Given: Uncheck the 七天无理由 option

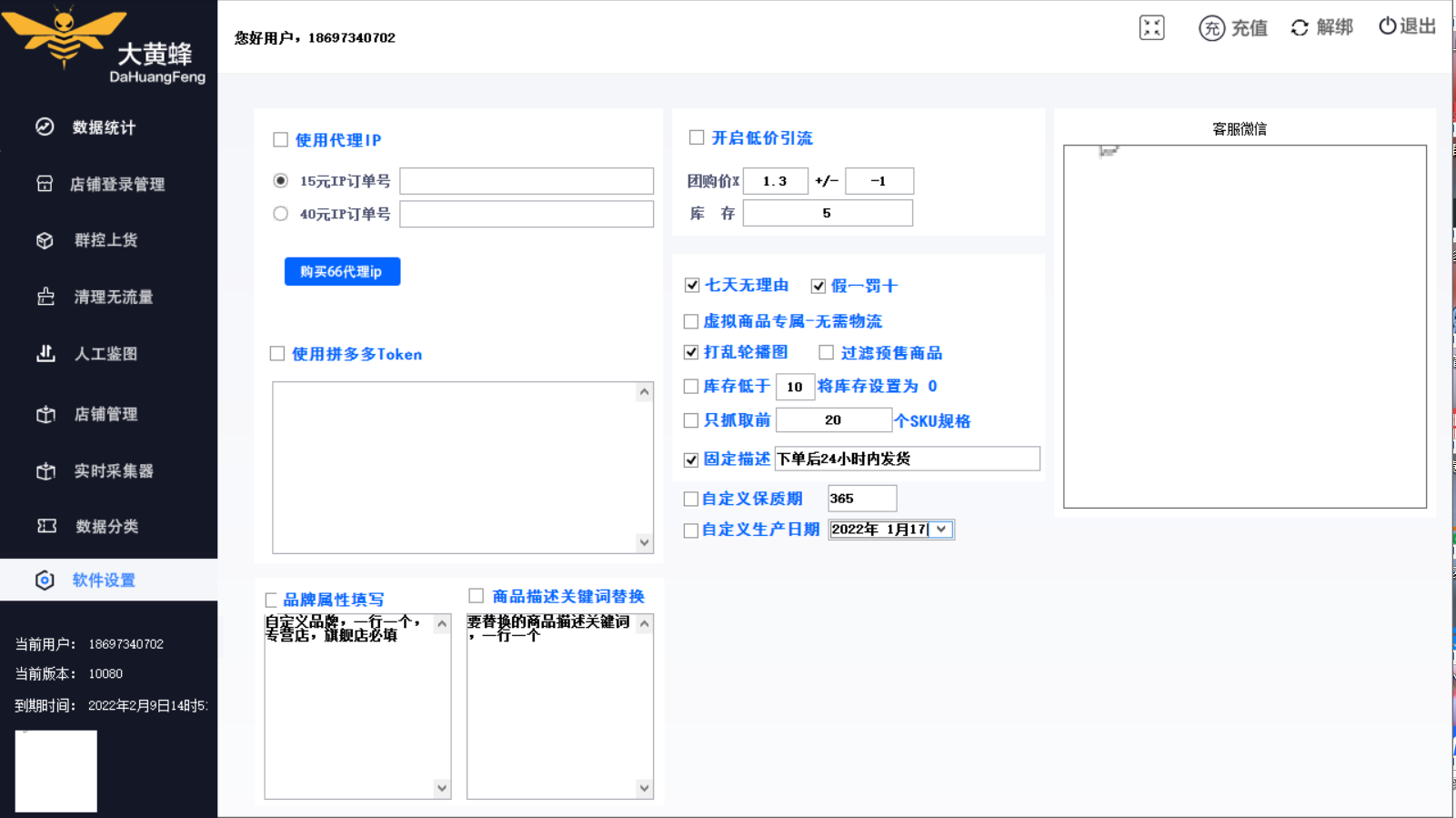Looking at the screenshot, I should pos(692,286).
